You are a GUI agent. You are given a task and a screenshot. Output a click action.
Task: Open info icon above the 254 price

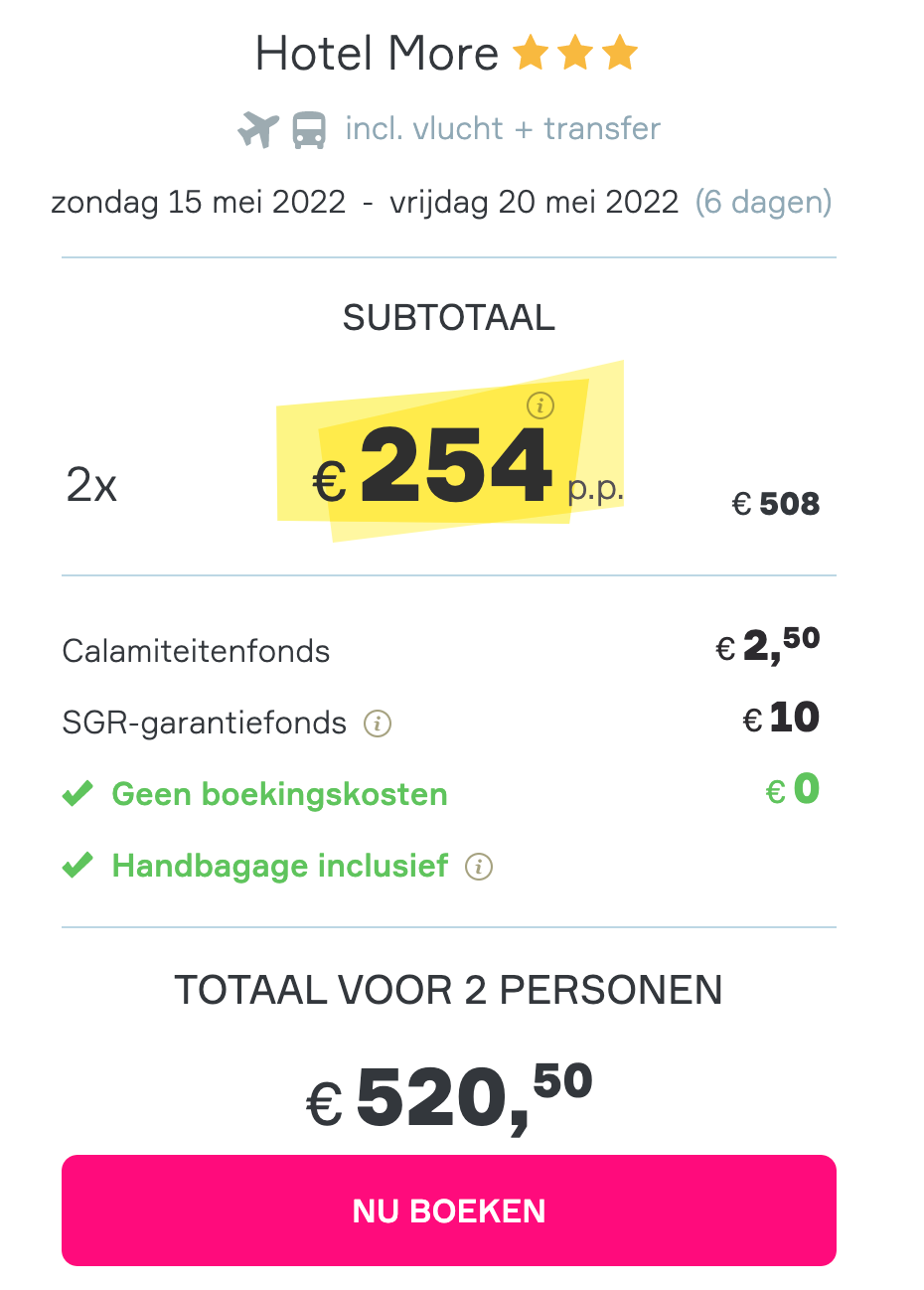tap(539, 404)
